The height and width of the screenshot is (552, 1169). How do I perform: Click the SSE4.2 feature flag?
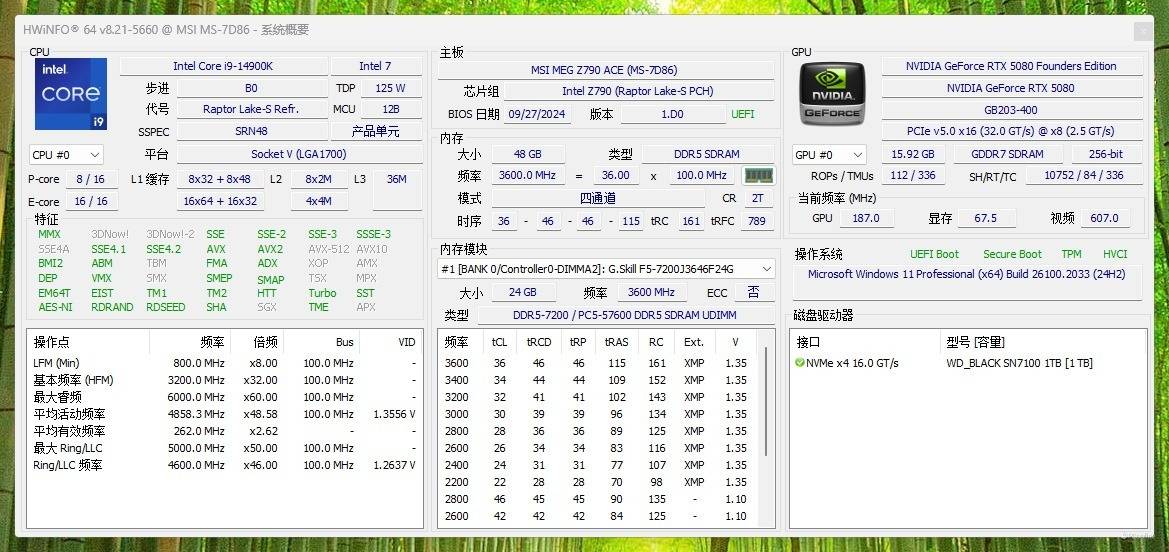click(163, 249)
